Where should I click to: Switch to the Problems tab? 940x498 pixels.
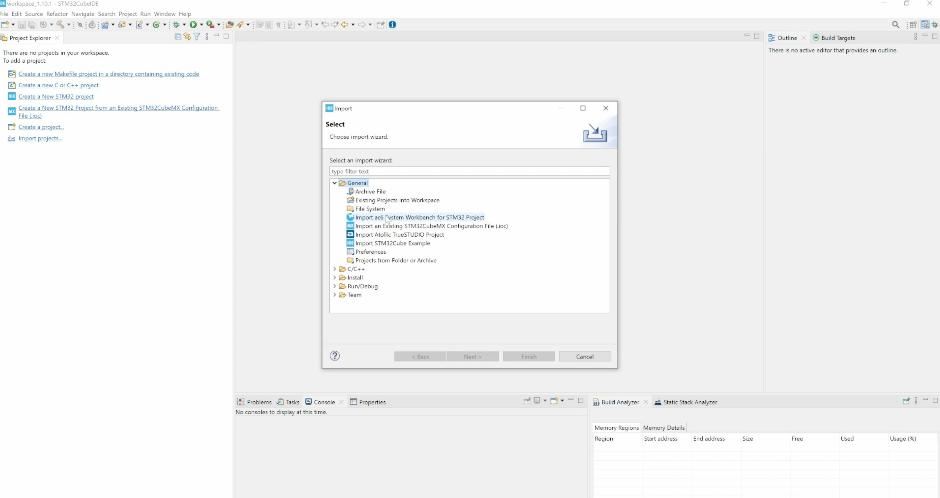254,402
